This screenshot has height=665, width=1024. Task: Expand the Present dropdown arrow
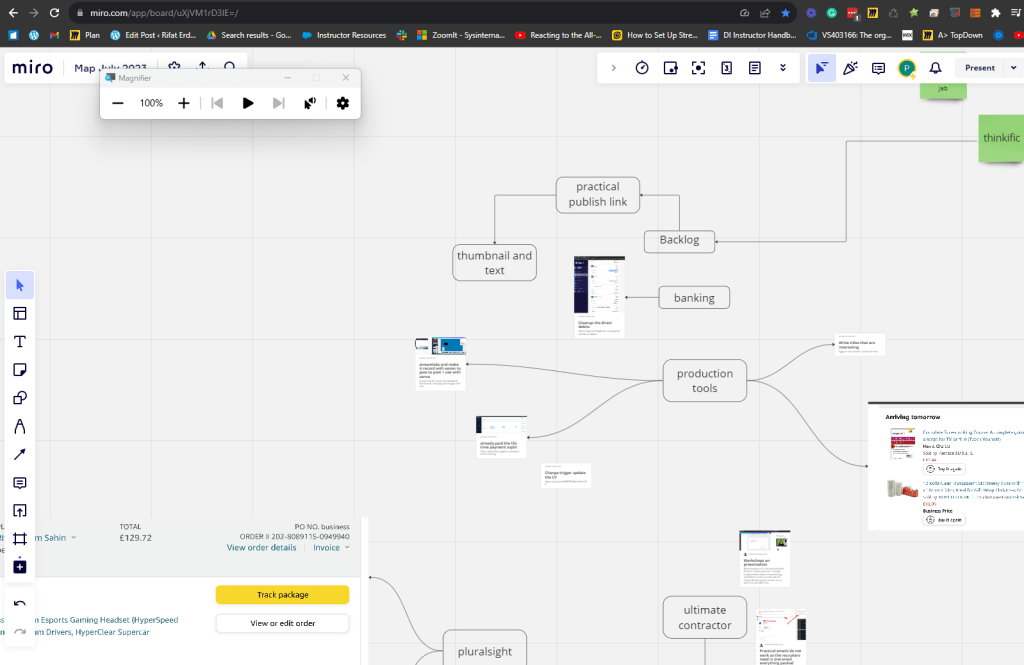click(x=1014, y=68)
